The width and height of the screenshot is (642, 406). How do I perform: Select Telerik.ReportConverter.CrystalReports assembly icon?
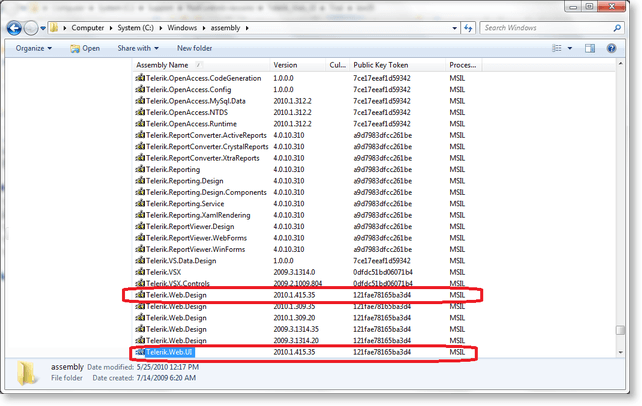140,147
